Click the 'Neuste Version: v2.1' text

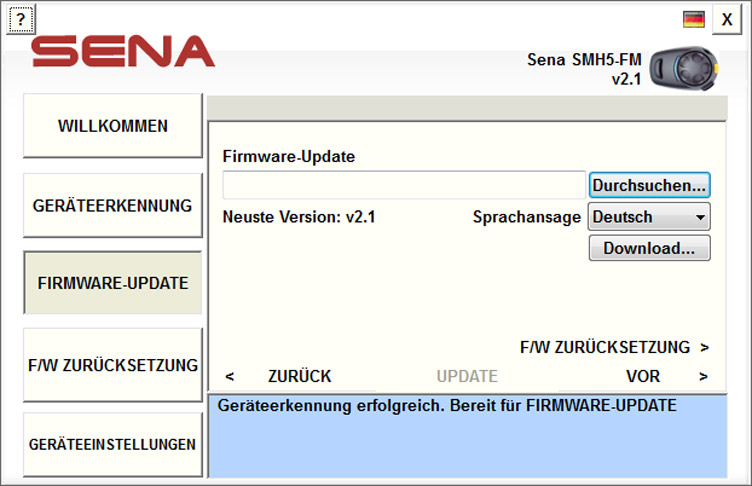click(x=299, y=217)
